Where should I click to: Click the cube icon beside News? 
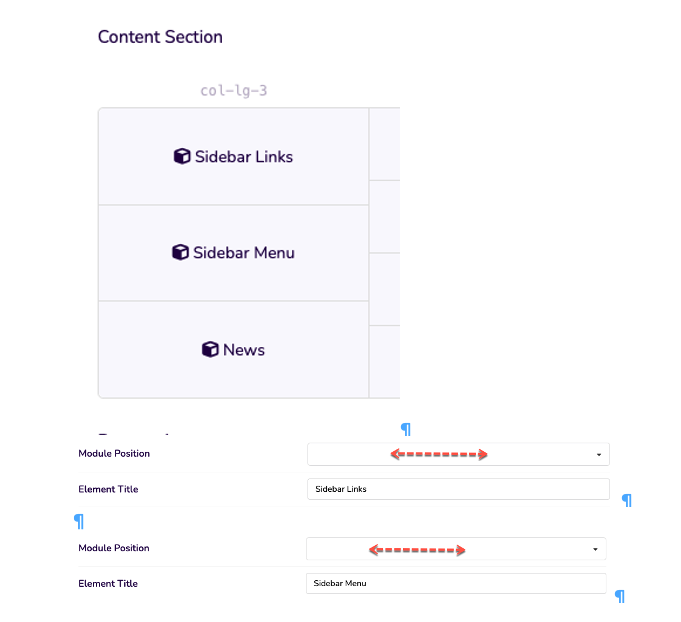210,349
